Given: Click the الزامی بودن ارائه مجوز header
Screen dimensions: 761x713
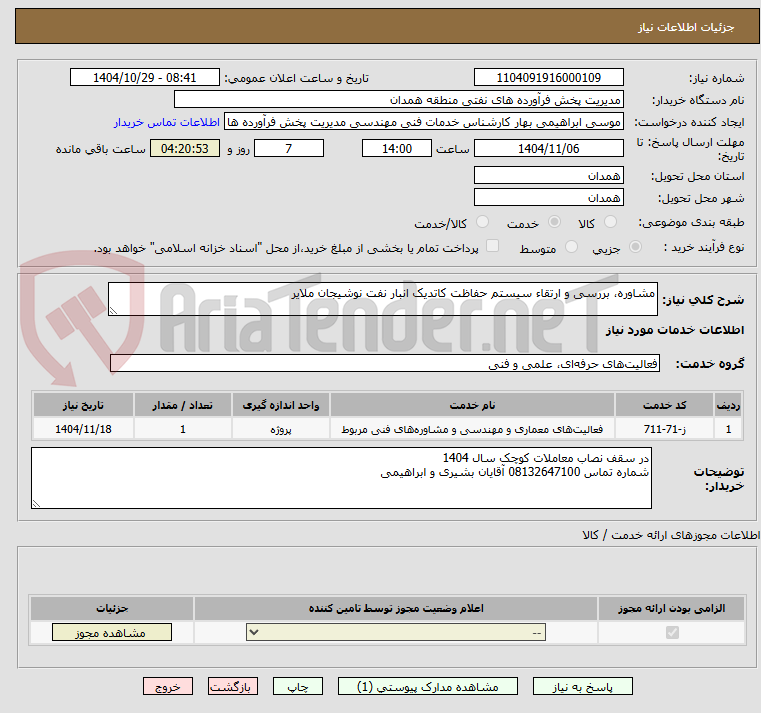Looking at the screenshot, I should [x=671, y=608].
